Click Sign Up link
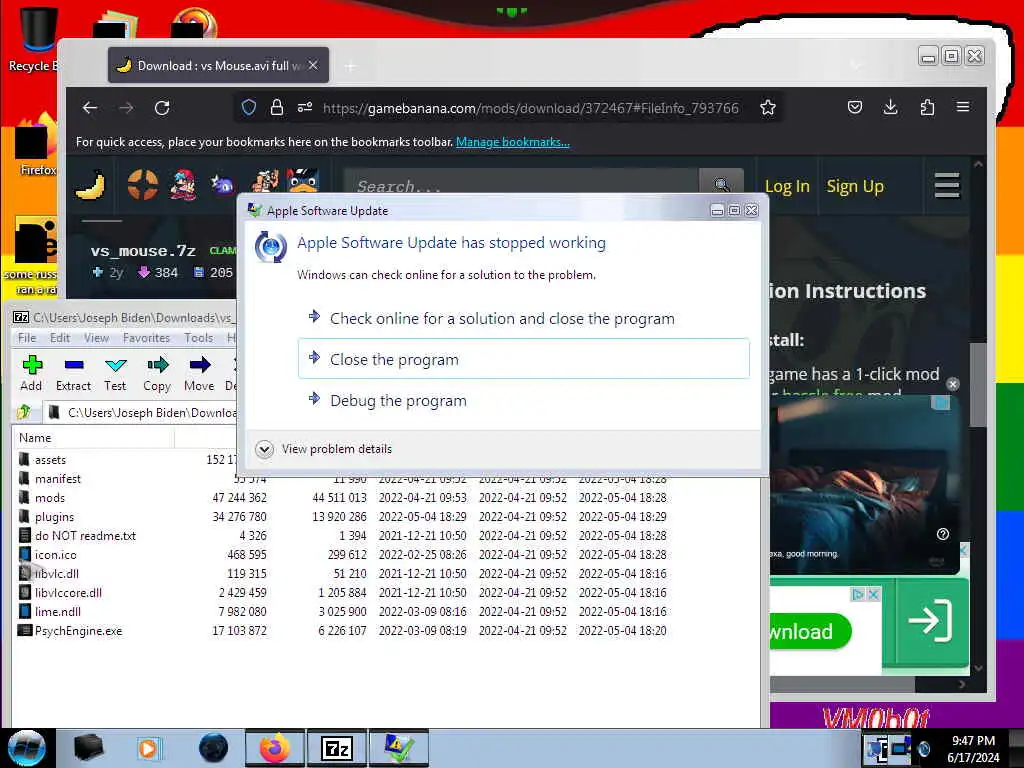This screenshot has width=1024, height=768. coord(855,187)
